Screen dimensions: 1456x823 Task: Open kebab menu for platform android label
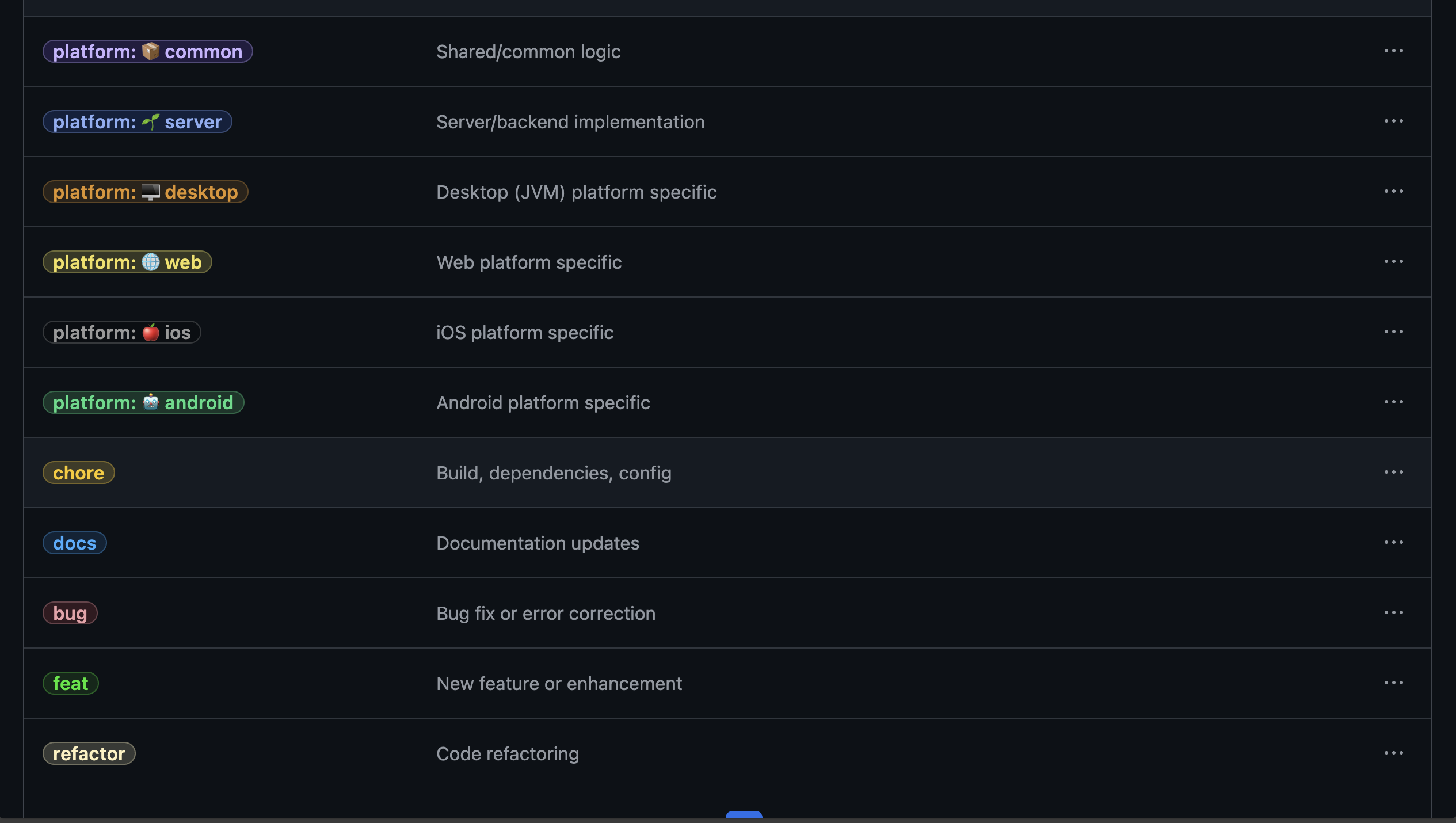1393,402
